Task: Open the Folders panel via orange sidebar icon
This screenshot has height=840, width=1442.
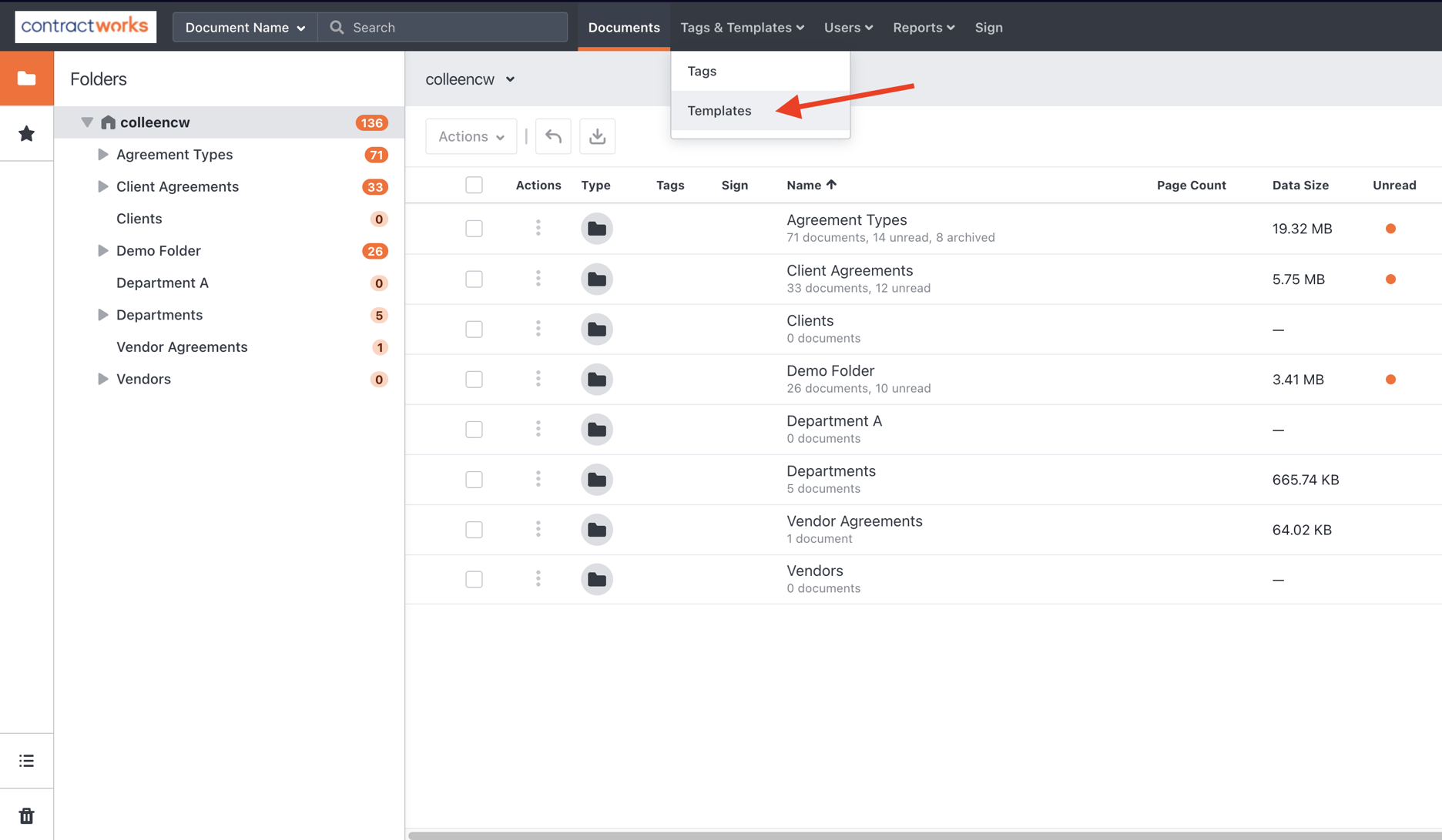Action: click(27, 78)
